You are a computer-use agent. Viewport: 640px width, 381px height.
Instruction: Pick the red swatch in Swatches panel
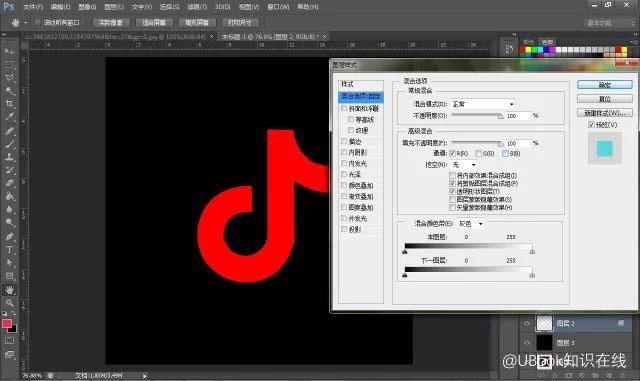(522, 50)
